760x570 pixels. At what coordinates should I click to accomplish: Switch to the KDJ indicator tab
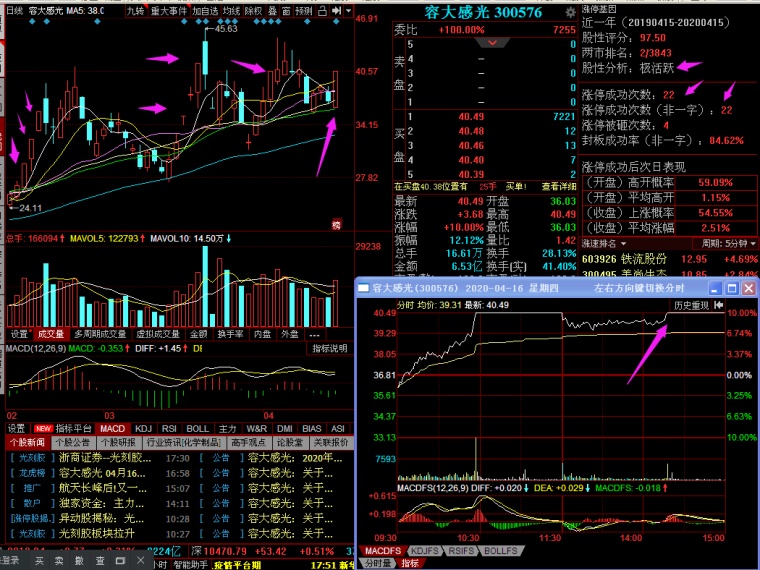[143, 428]
